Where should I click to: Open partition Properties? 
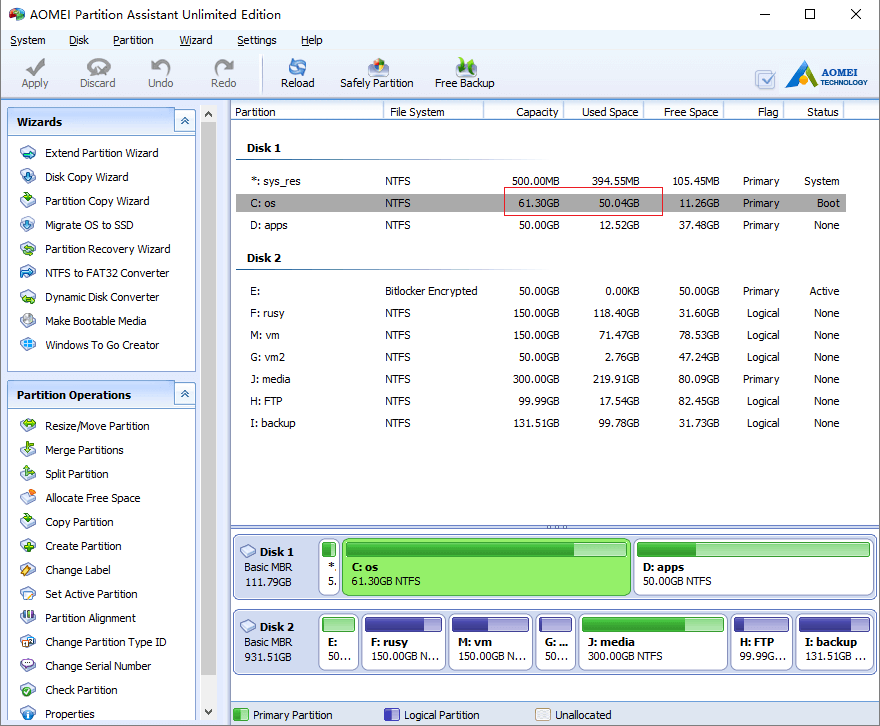[70, 714]
